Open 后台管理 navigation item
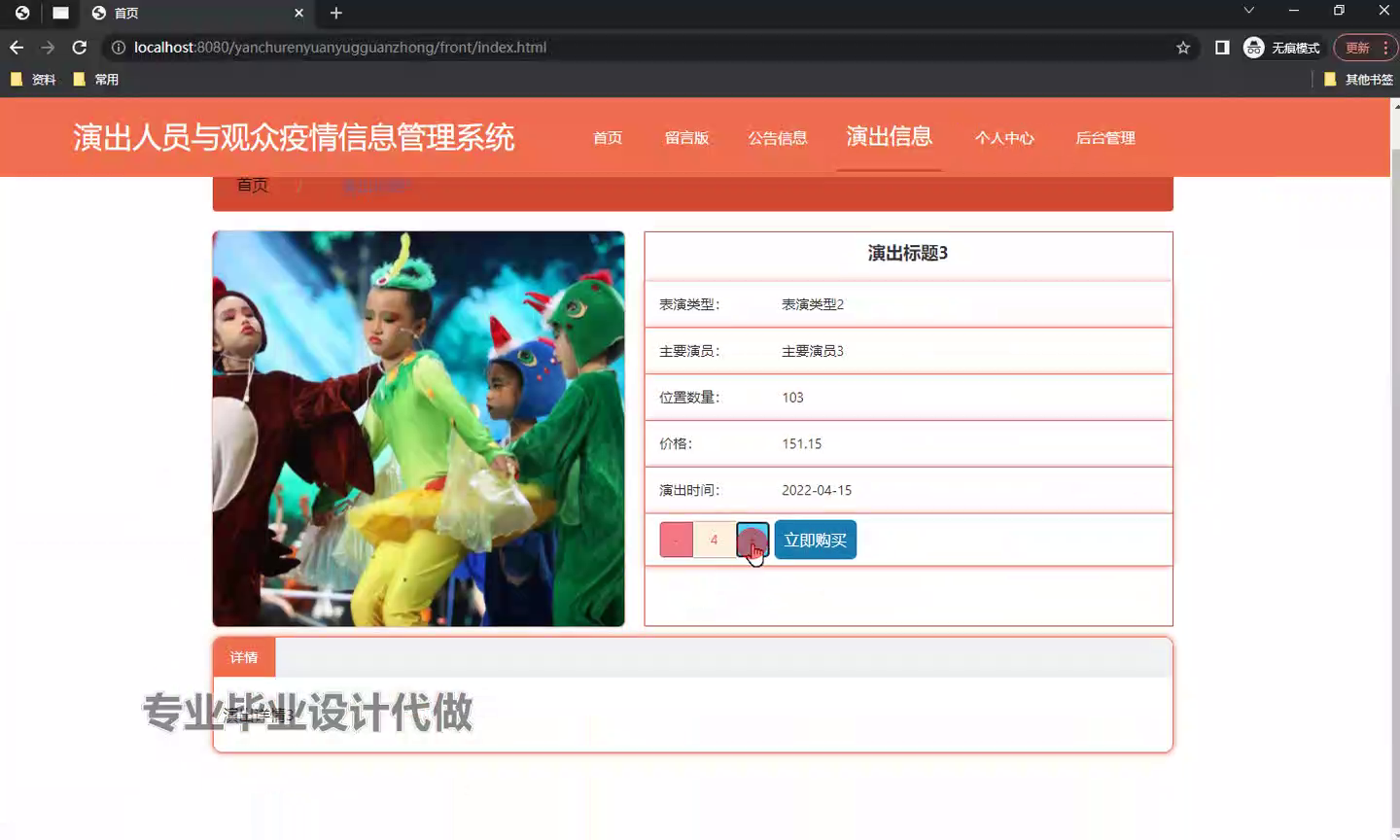The height and width of the screenshot is (840, 1400). coord(1105,138)
